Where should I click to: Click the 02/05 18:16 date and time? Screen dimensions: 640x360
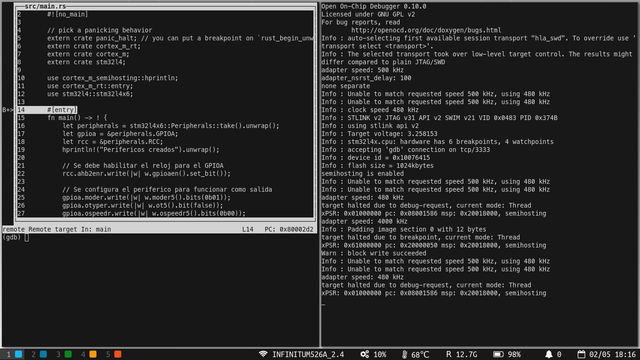612,354
